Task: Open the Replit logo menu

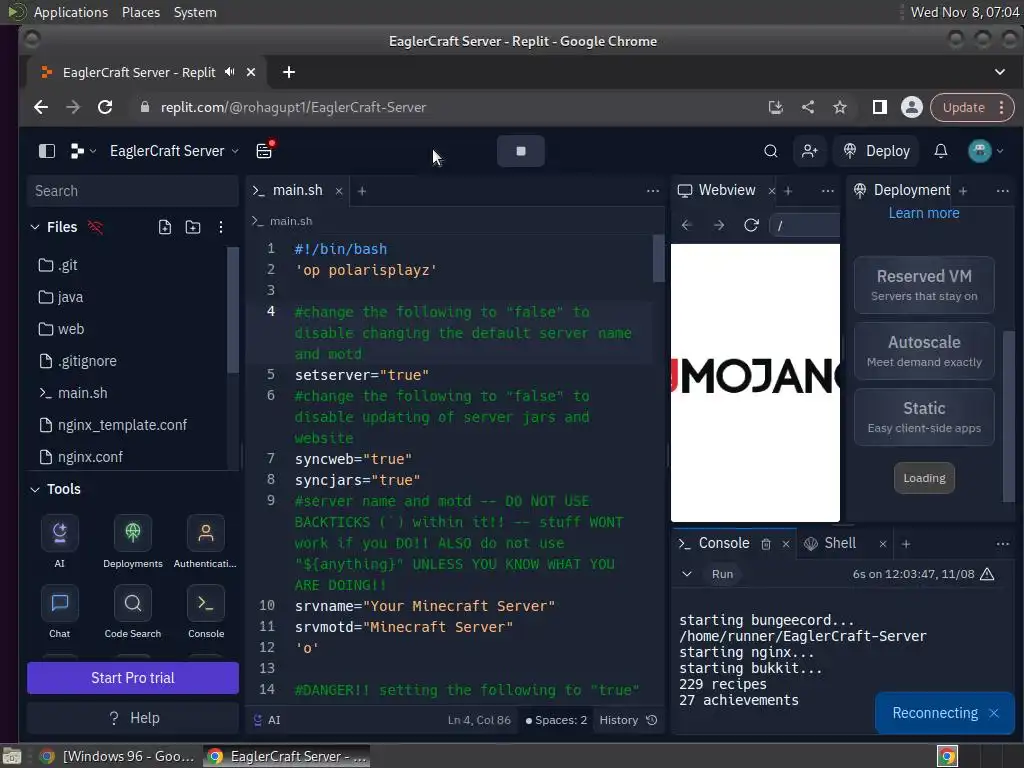Action: [x=83, y=151]
